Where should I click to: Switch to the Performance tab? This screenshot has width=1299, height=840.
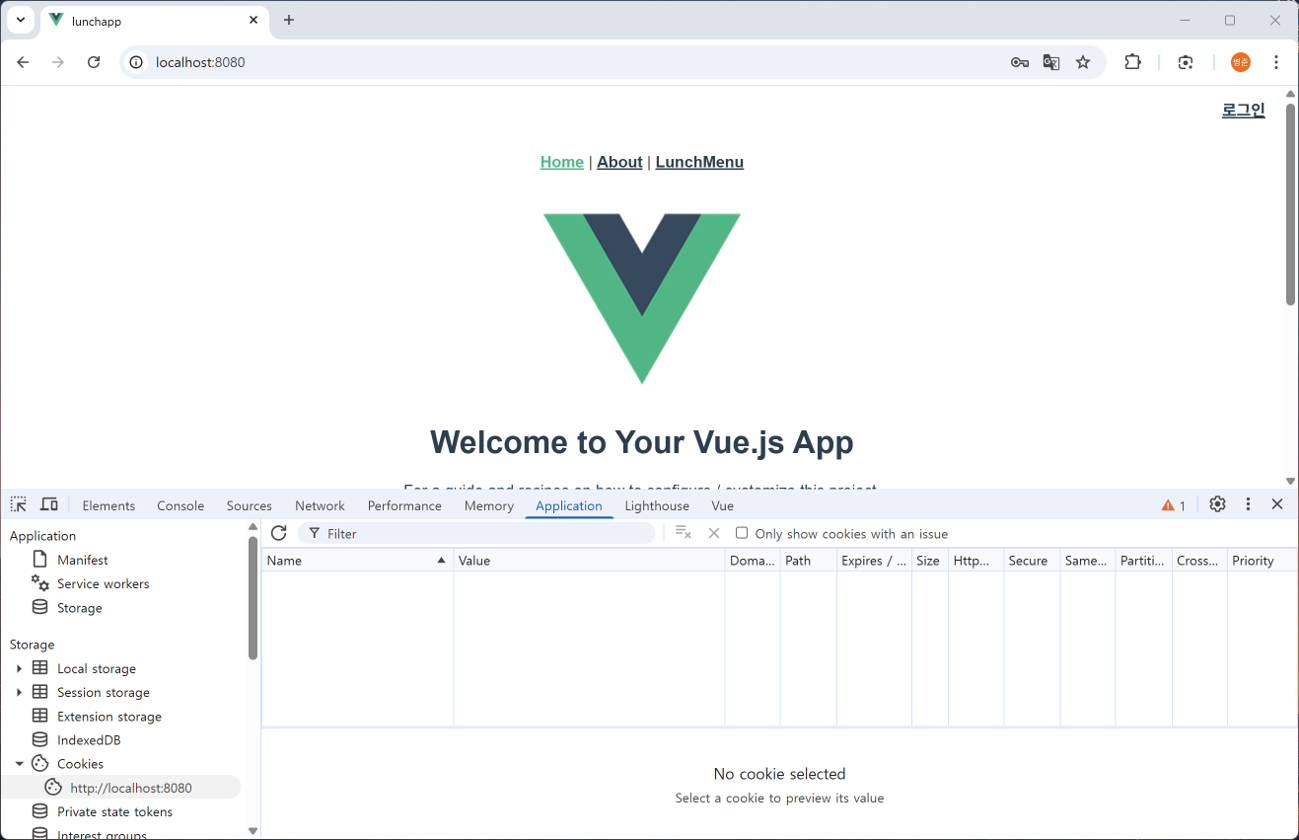[x=404, y=506]
